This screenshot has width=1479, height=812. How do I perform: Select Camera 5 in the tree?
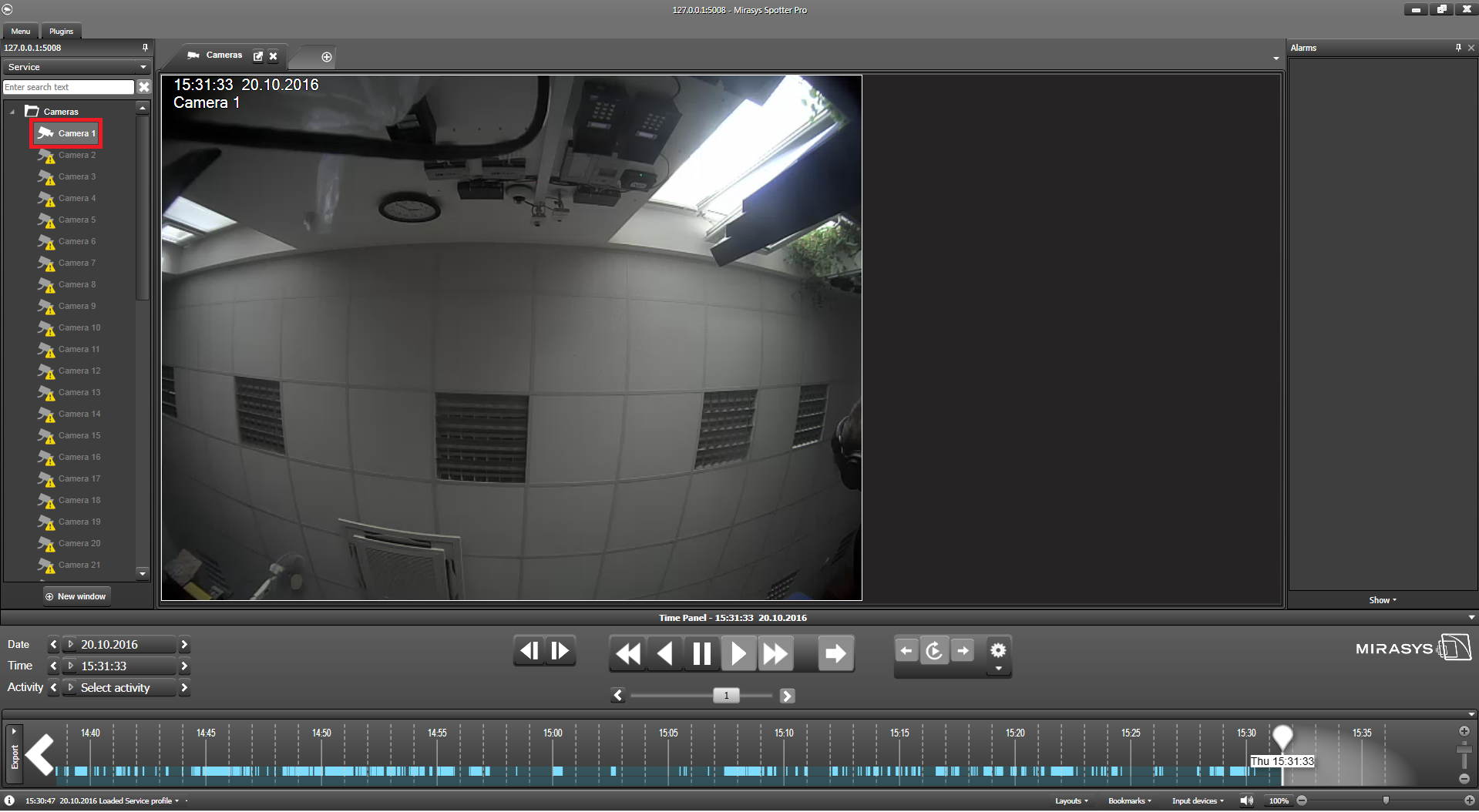[76, 220]
